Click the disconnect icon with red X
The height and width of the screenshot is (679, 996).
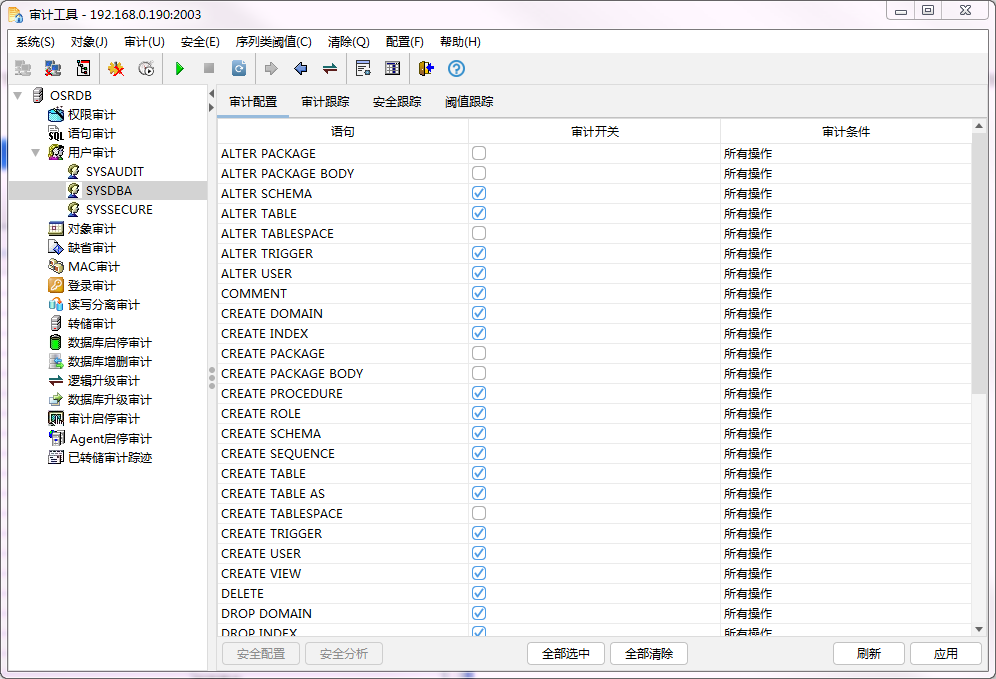coord(53,69)
